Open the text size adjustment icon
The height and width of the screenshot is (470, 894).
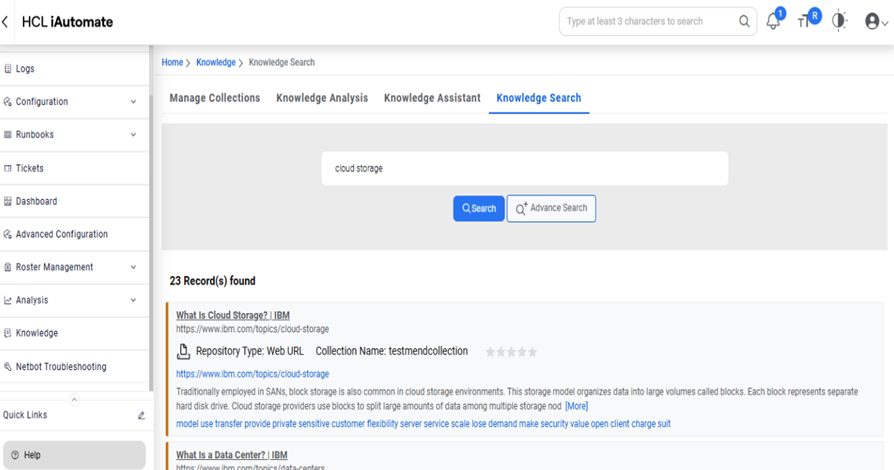[806, 21]
